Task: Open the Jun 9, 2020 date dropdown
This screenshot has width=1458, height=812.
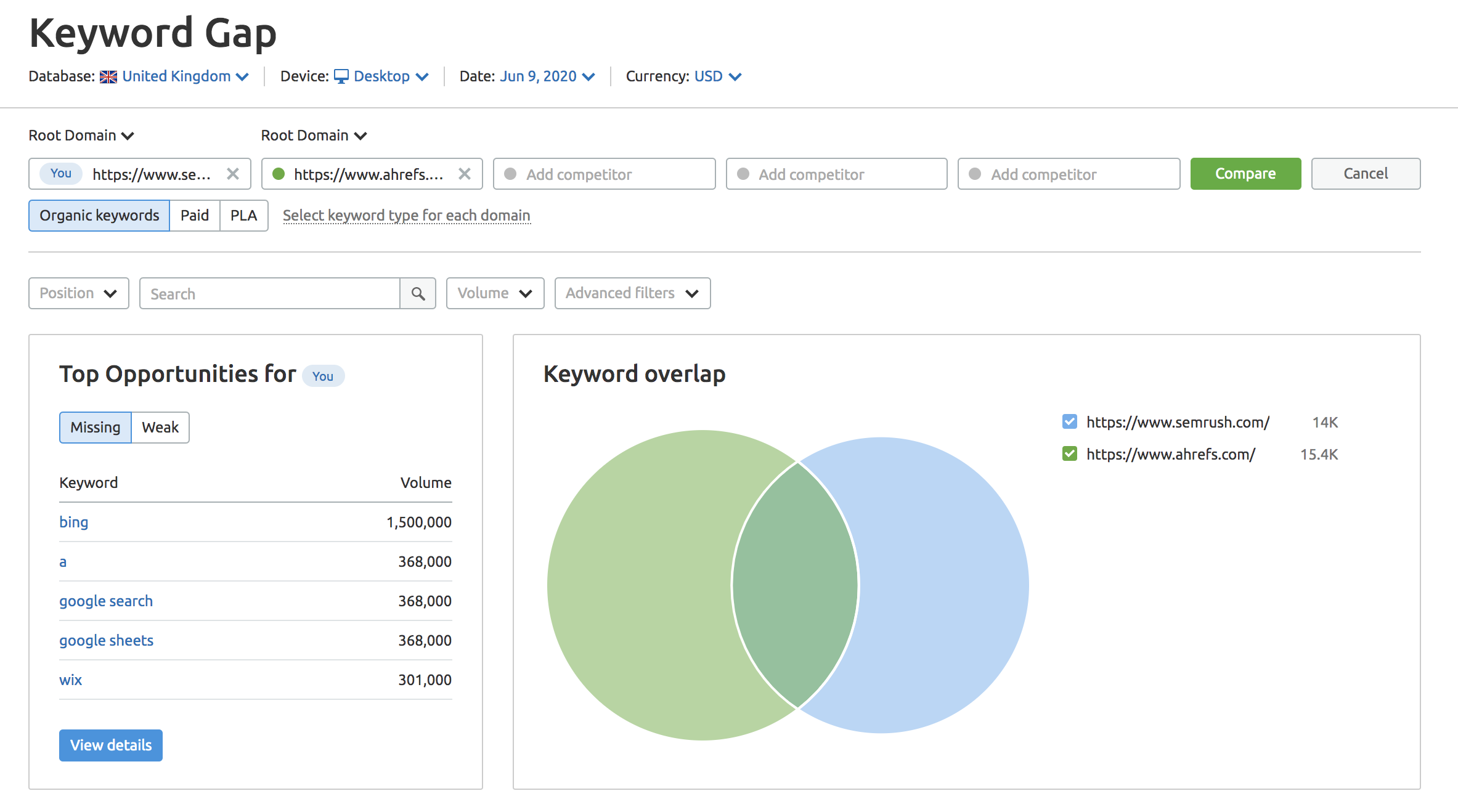Action: 547,76
